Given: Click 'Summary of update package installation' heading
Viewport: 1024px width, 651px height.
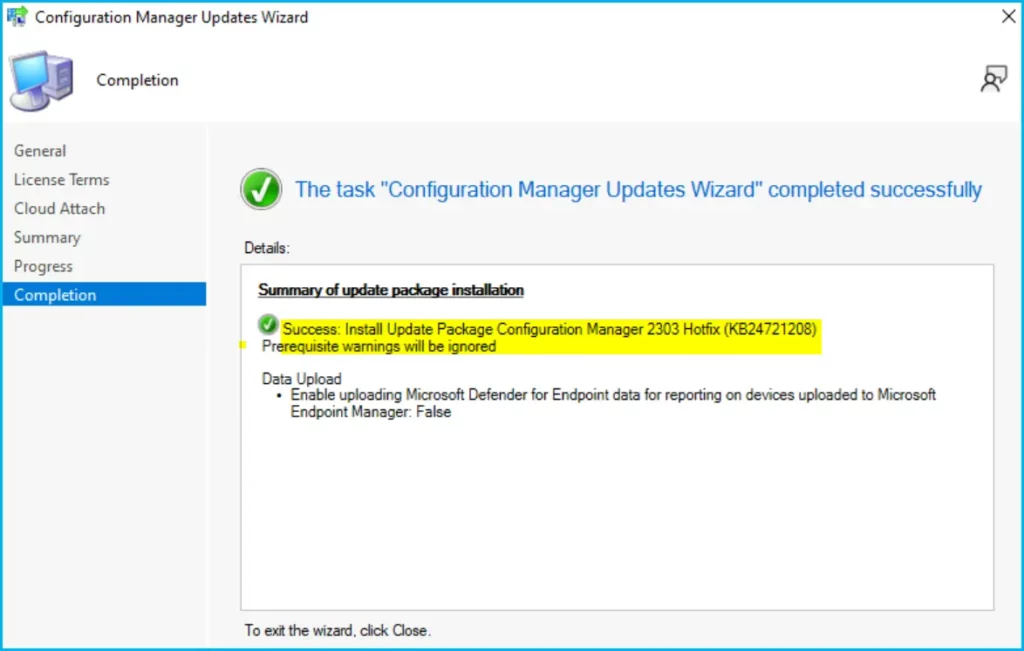Looking at the screenshot, I should (391, 290).
